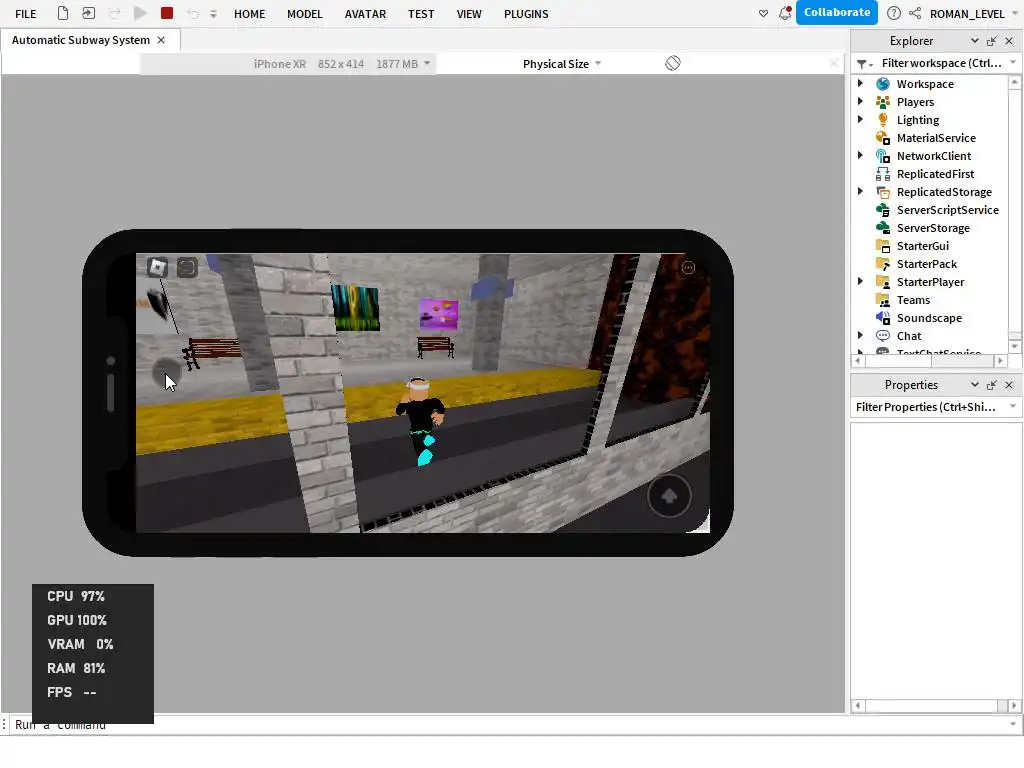This screenshot has width=1024, height=768.
Task: Switch to the PLUGINS tab
Action: [x=526, y=14]
